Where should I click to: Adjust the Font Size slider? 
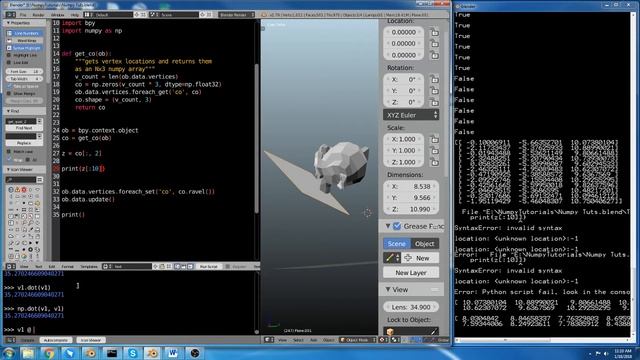coord(24,71)
